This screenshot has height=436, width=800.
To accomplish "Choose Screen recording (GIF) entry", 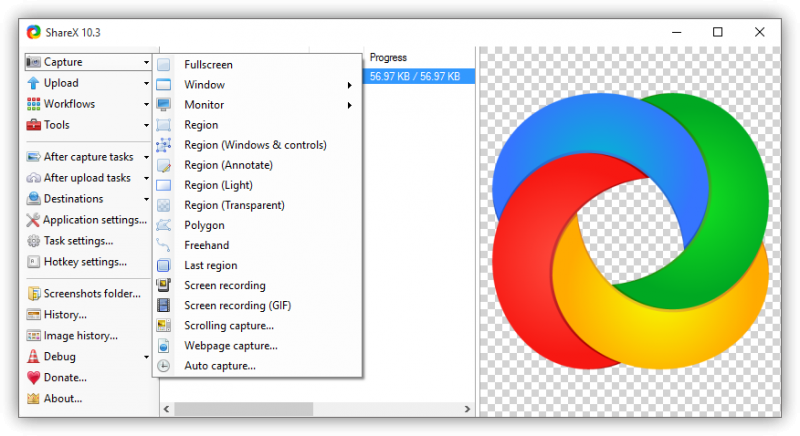I will pos(258,305).
